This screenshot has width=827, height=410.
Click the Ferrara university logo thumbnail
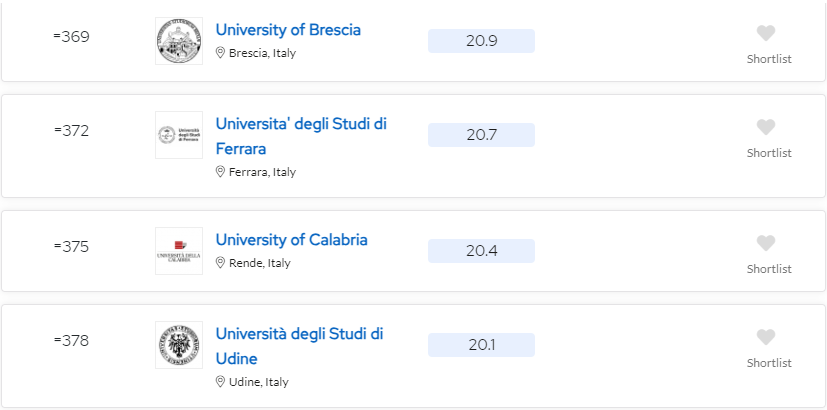[x=179, y=135]
